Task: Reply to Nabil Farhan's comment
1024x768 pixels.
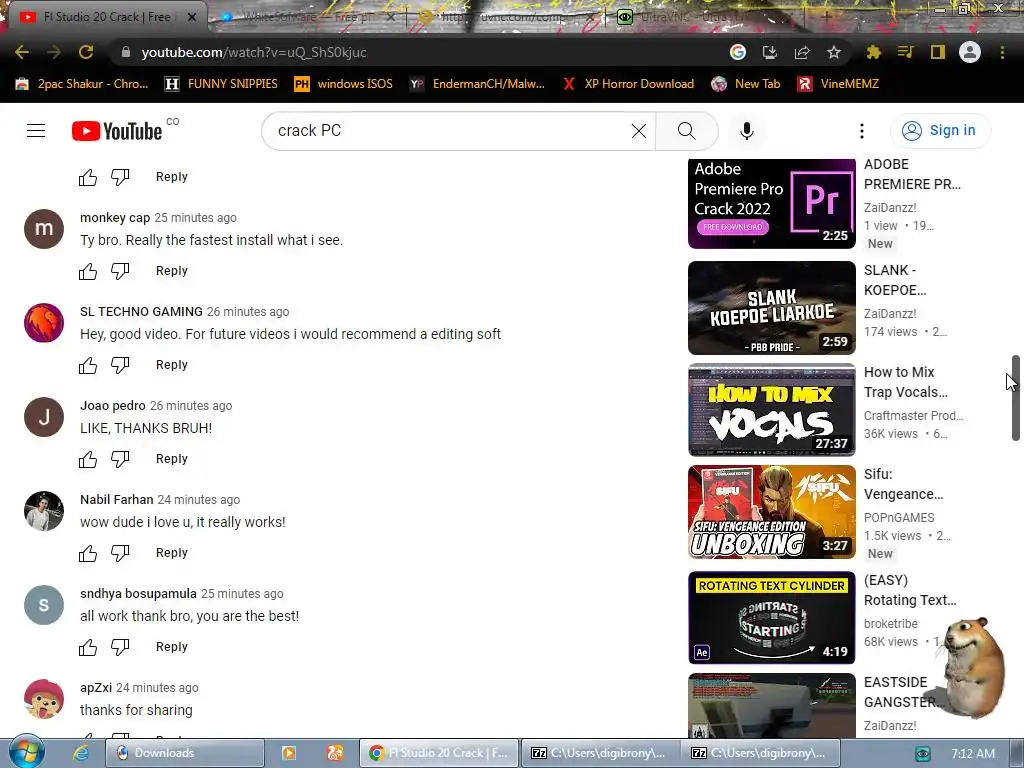Action: point(172,552)
